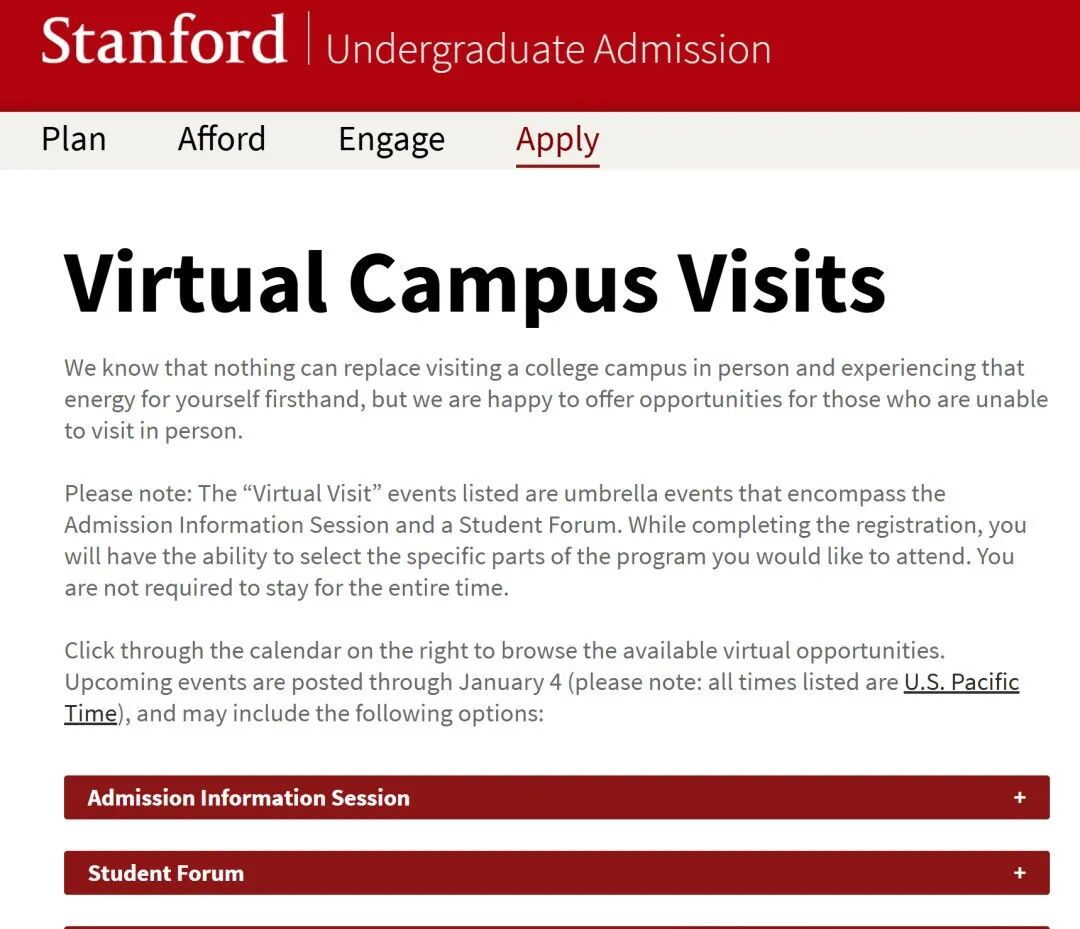Open the Engage menu
The height and width of the screenshot is (929, 1080).
391,140
